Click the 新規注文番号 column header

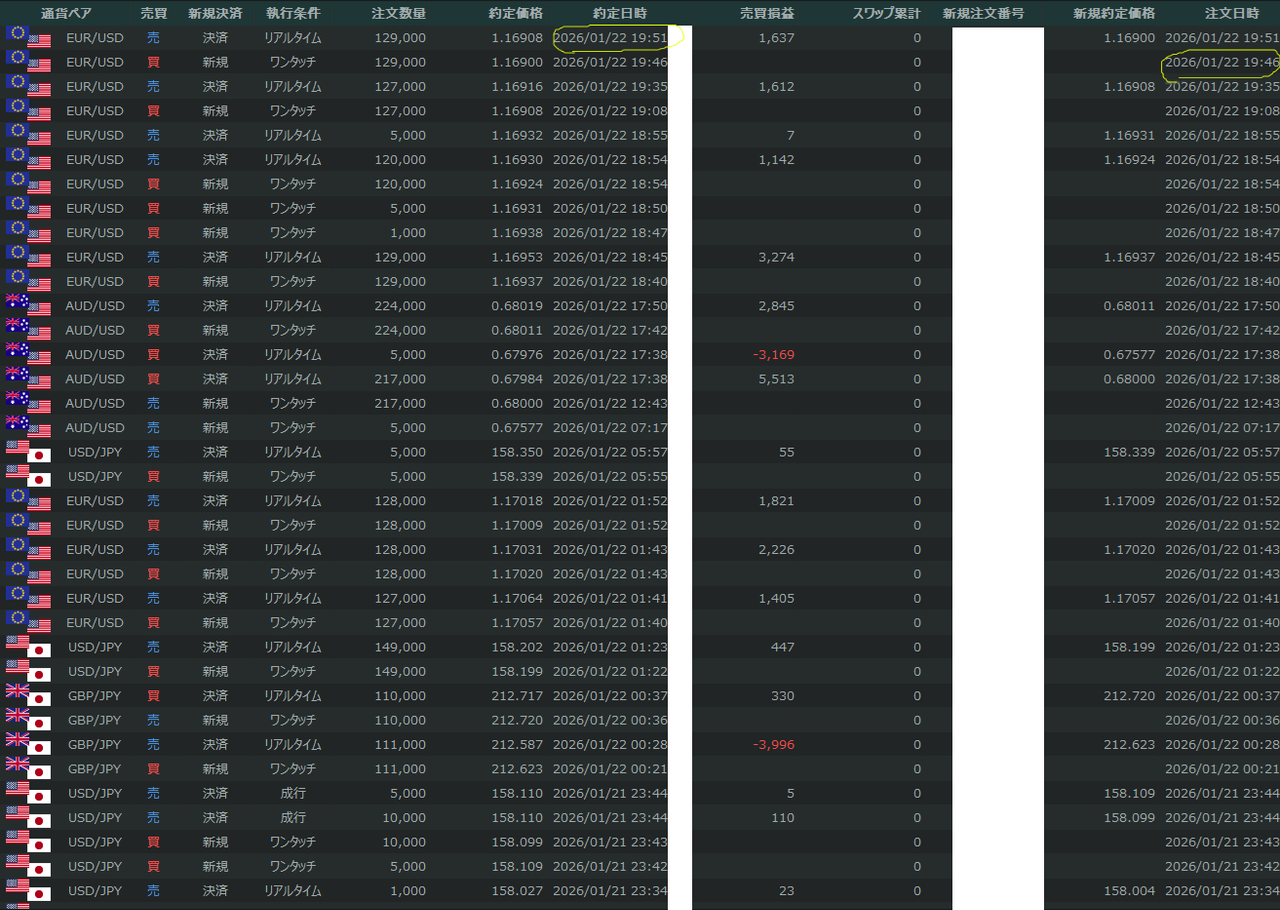(982, 13)
